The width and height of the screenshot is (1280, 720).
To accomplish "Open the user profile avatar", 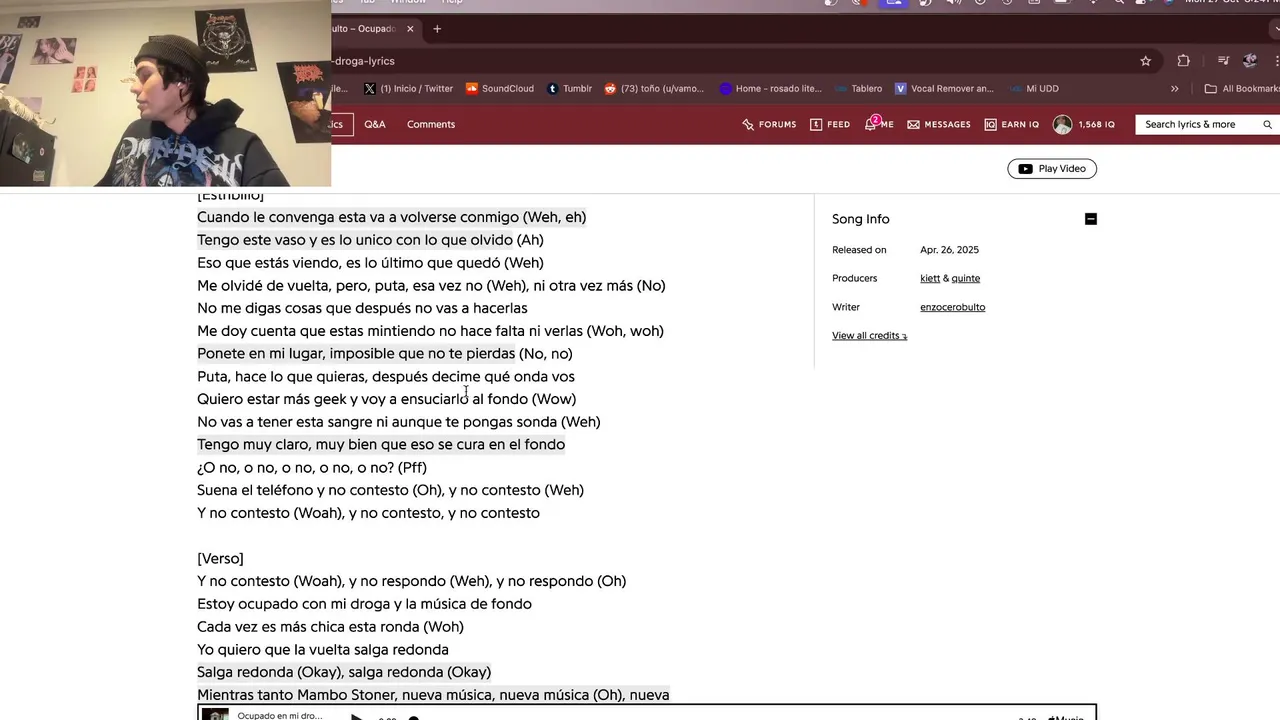I will (1063, 125).
